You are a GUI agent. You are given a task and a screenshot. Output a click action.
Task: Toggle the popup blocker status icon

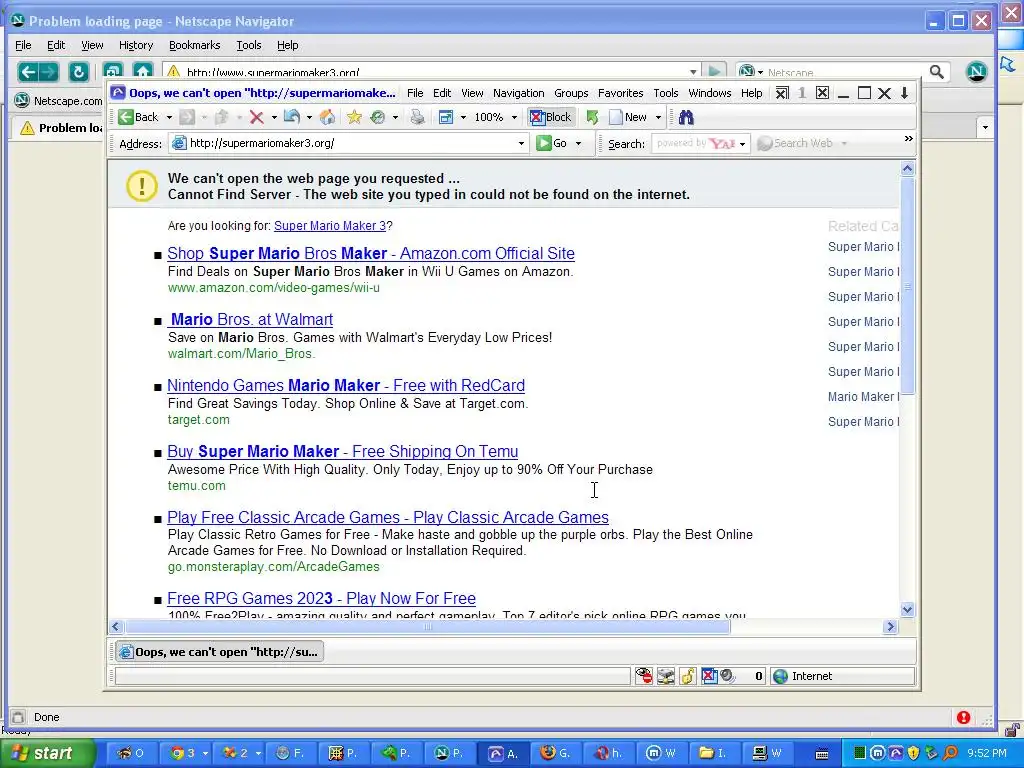[709, 676]
